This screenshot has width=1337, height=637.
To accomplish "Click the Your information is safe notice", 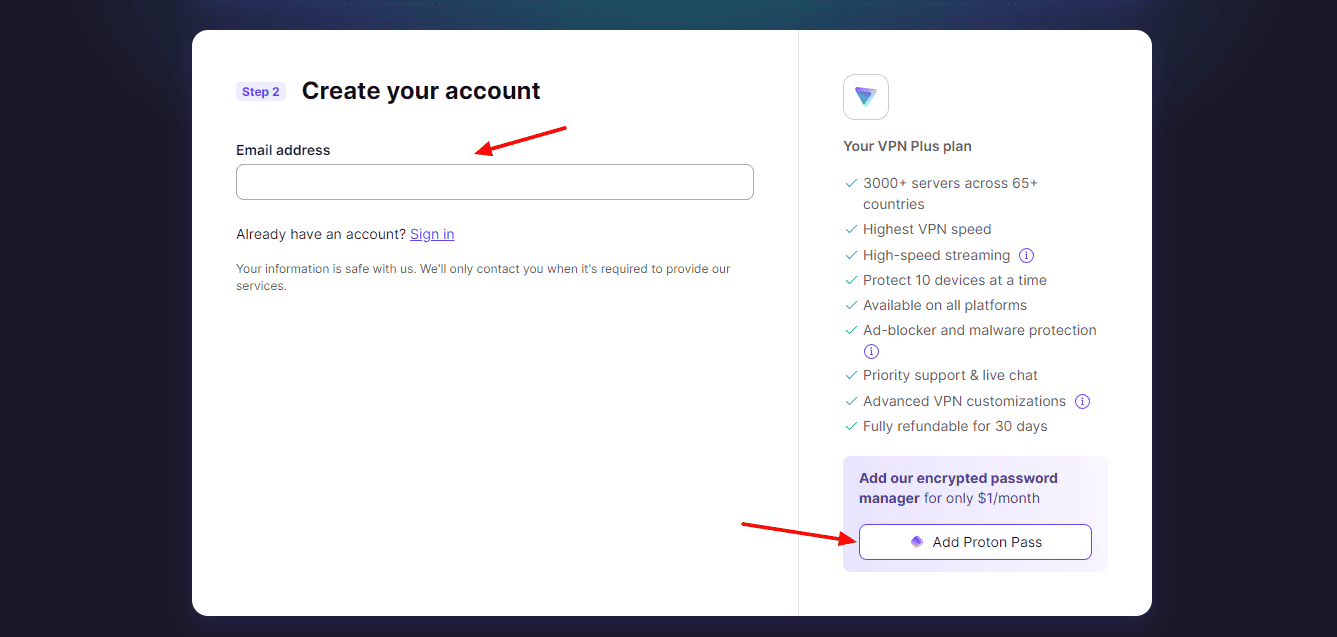I will pyautogui.click(x=484, y=277).
